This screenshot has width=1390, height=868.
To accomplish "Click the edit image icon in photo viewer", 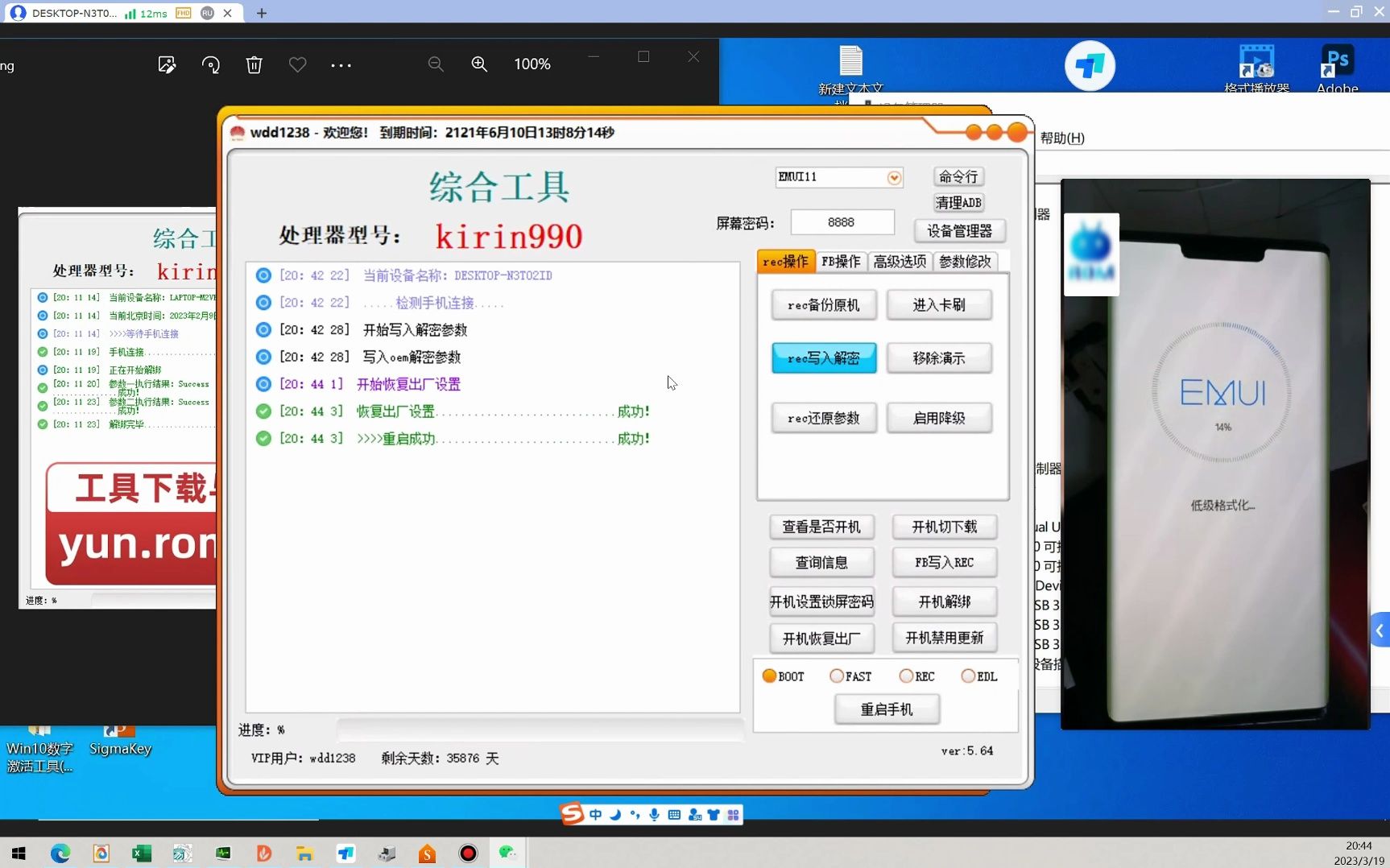I will 167,64.
